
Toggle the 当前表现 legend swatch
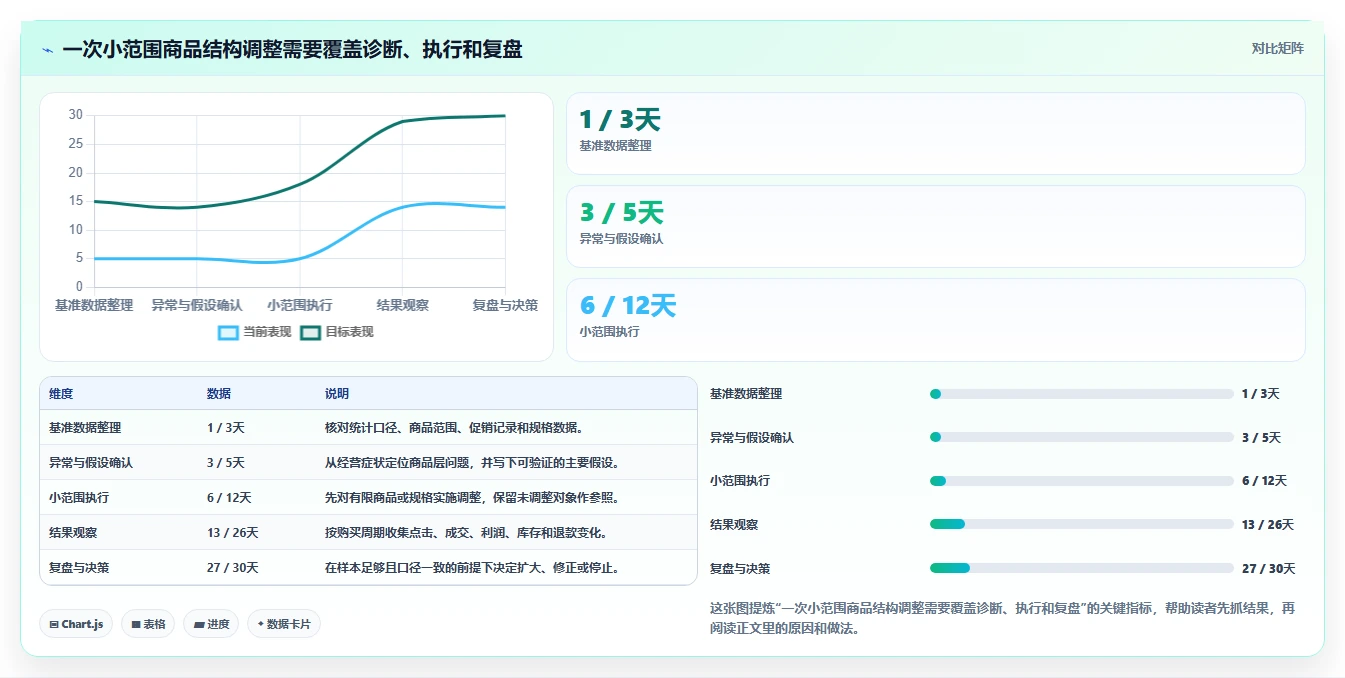[x=228, y=332]
